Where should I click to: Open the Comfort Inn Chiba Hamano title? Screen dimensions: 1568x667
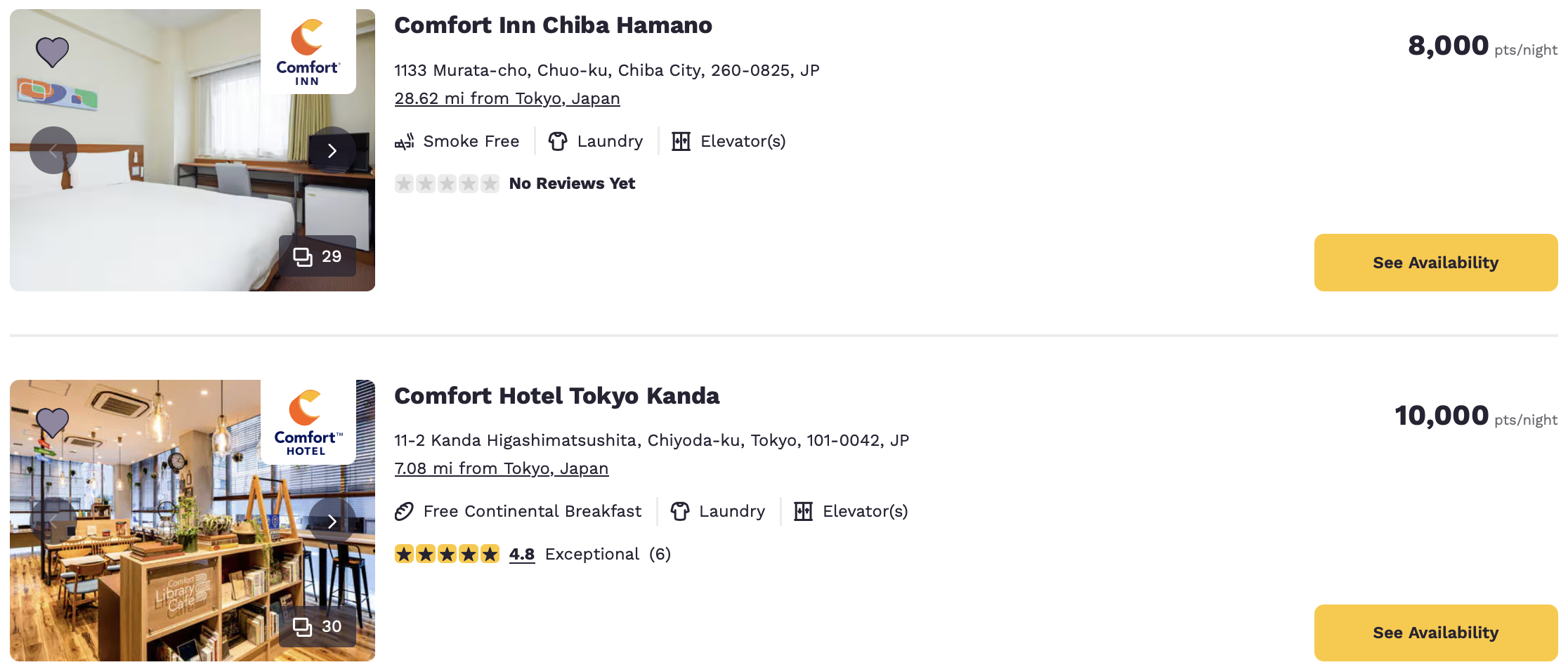pos(553,25)
